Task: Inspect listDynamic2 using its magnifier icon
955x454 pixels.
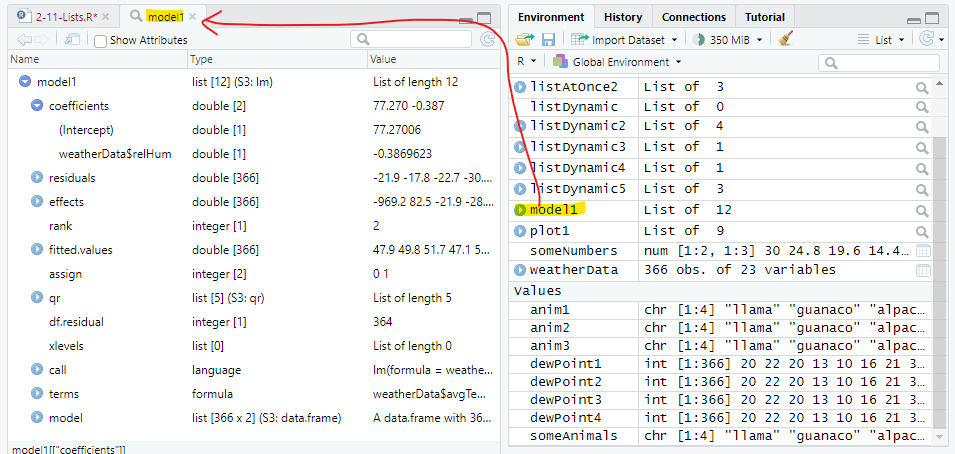Action: coord(922,127)
